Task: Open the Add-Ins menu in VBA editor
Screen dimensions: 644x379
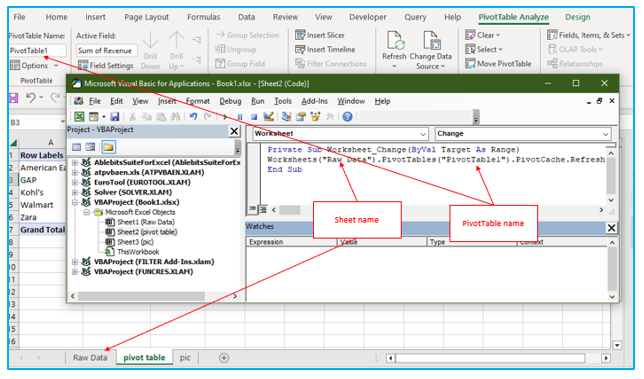Action: pos(315,101)
